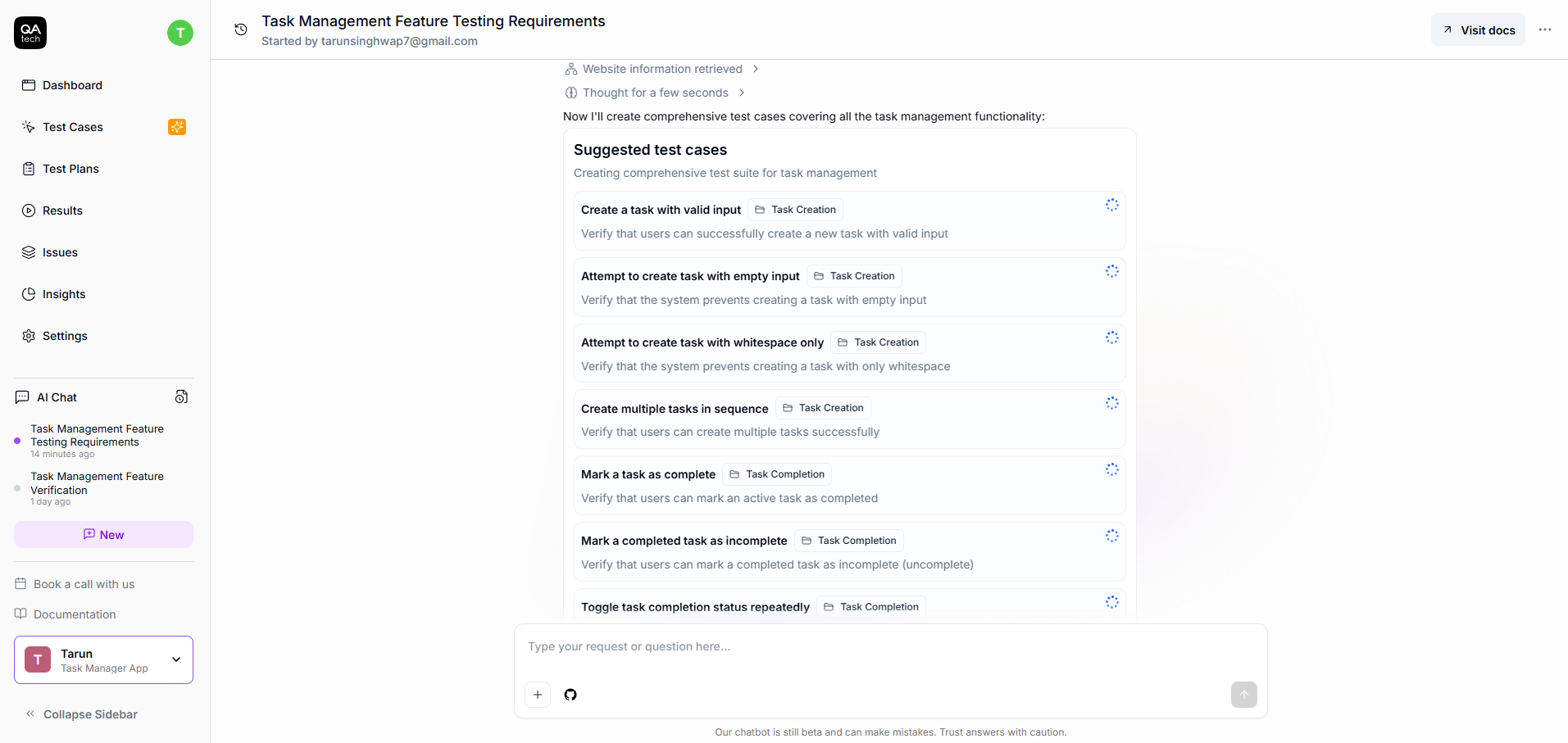This screenshot has height=743, width=1568.
Task: Open 'Mark a task as complete' case
Action: click(x=849, y=486)
